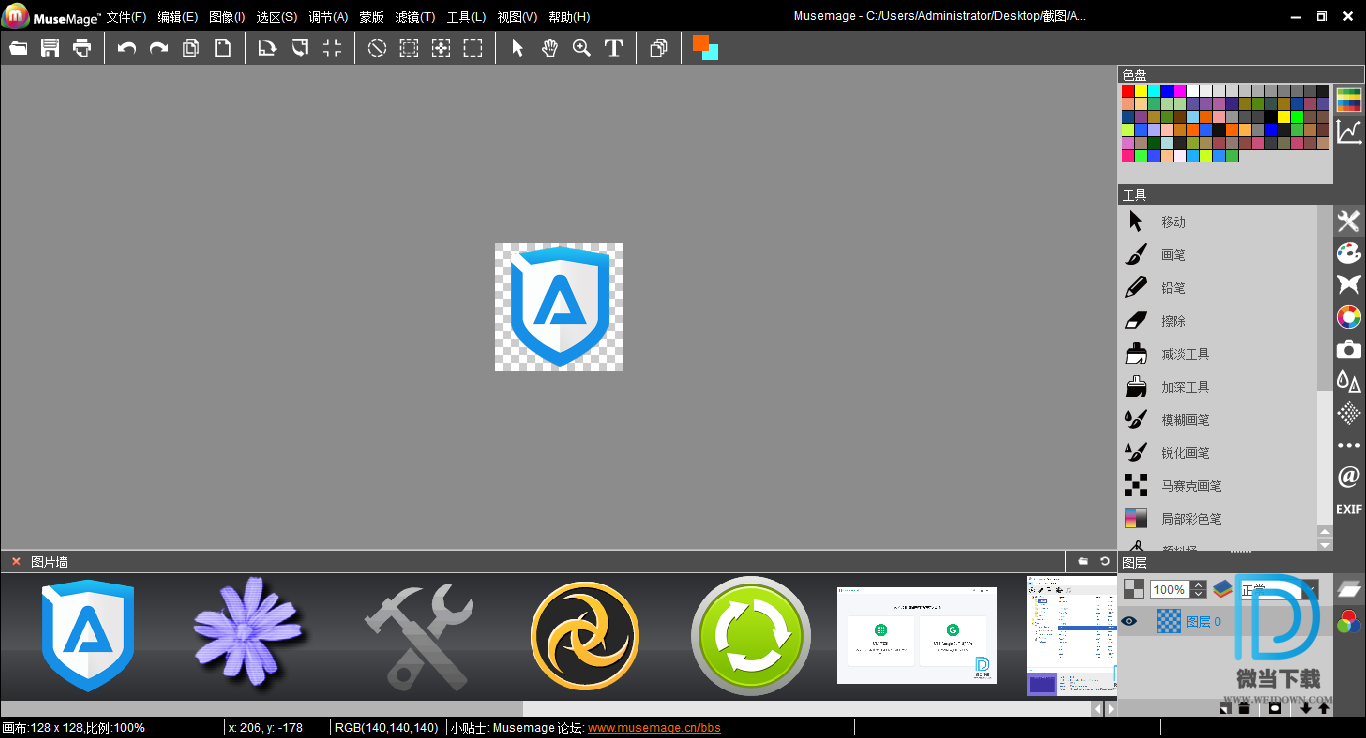Refresh the picture wall with circular arrow
1366x738 pixels.
1105,561
